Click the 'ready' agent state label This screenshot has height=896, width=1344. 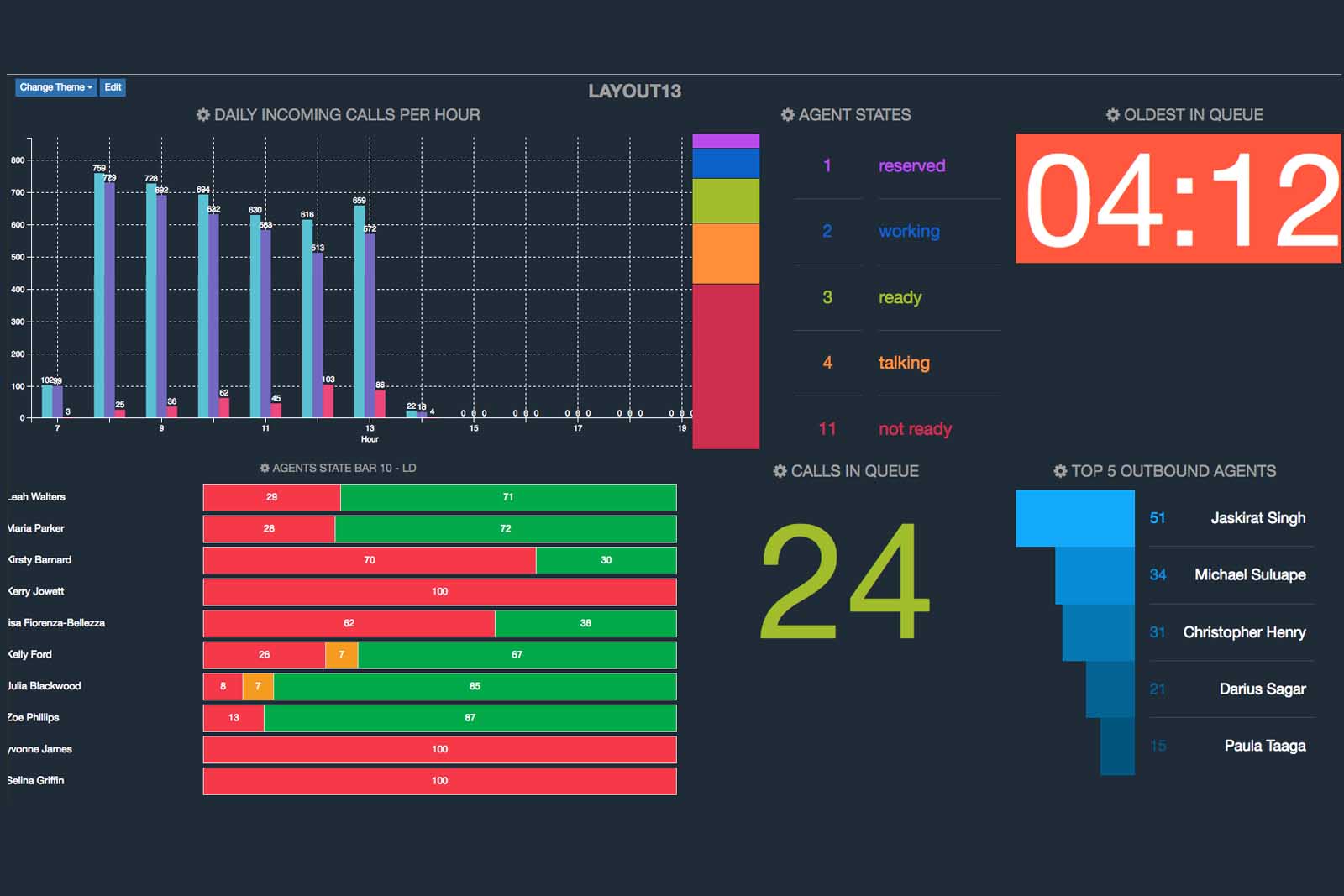pos(900,298)
